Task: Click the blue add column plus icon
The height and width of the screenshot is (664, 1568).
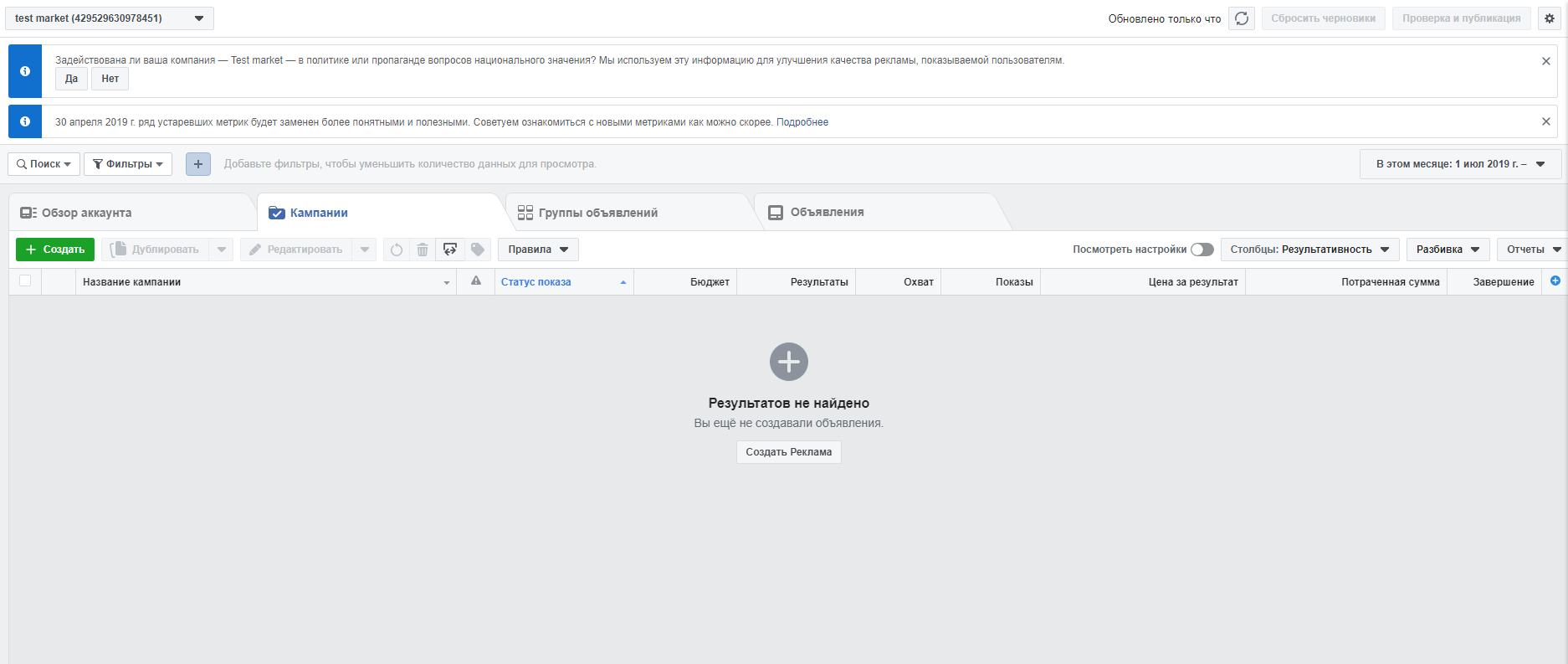Action: pyautogui.click(x=1555, y=281)
